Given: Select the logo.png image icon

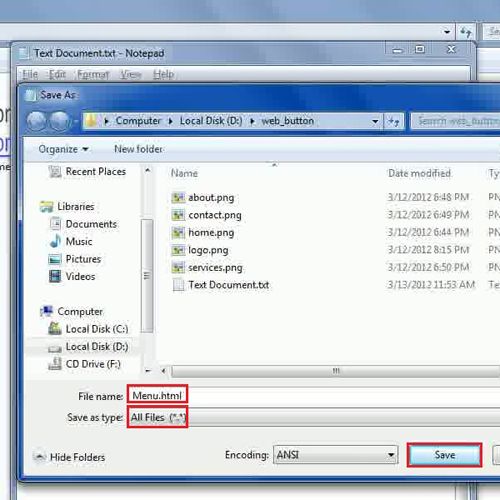Looking at the screenshot, I should pos(178,250).
